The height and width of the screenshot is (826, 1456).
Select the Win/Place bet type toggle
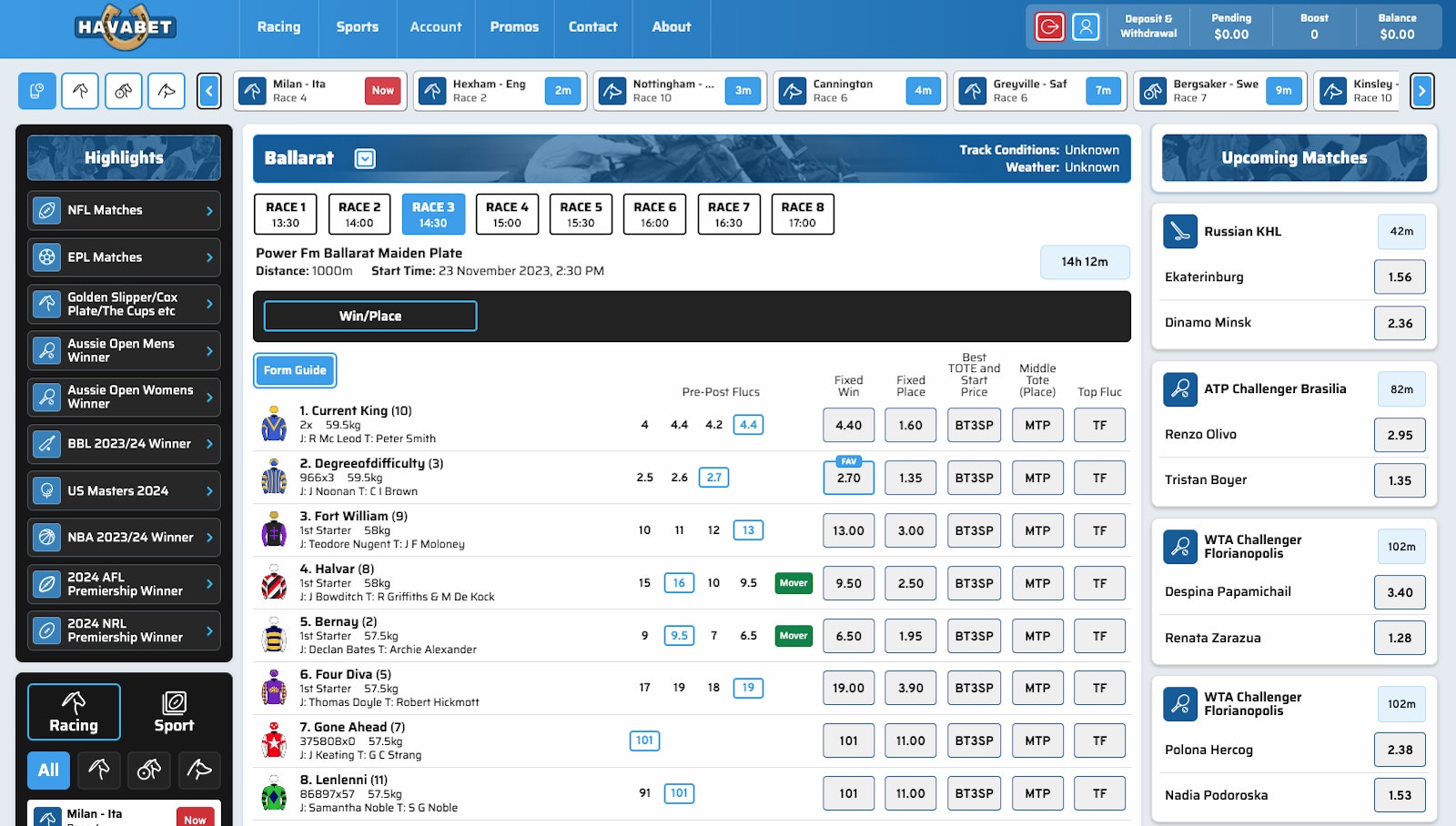point(370,316)
